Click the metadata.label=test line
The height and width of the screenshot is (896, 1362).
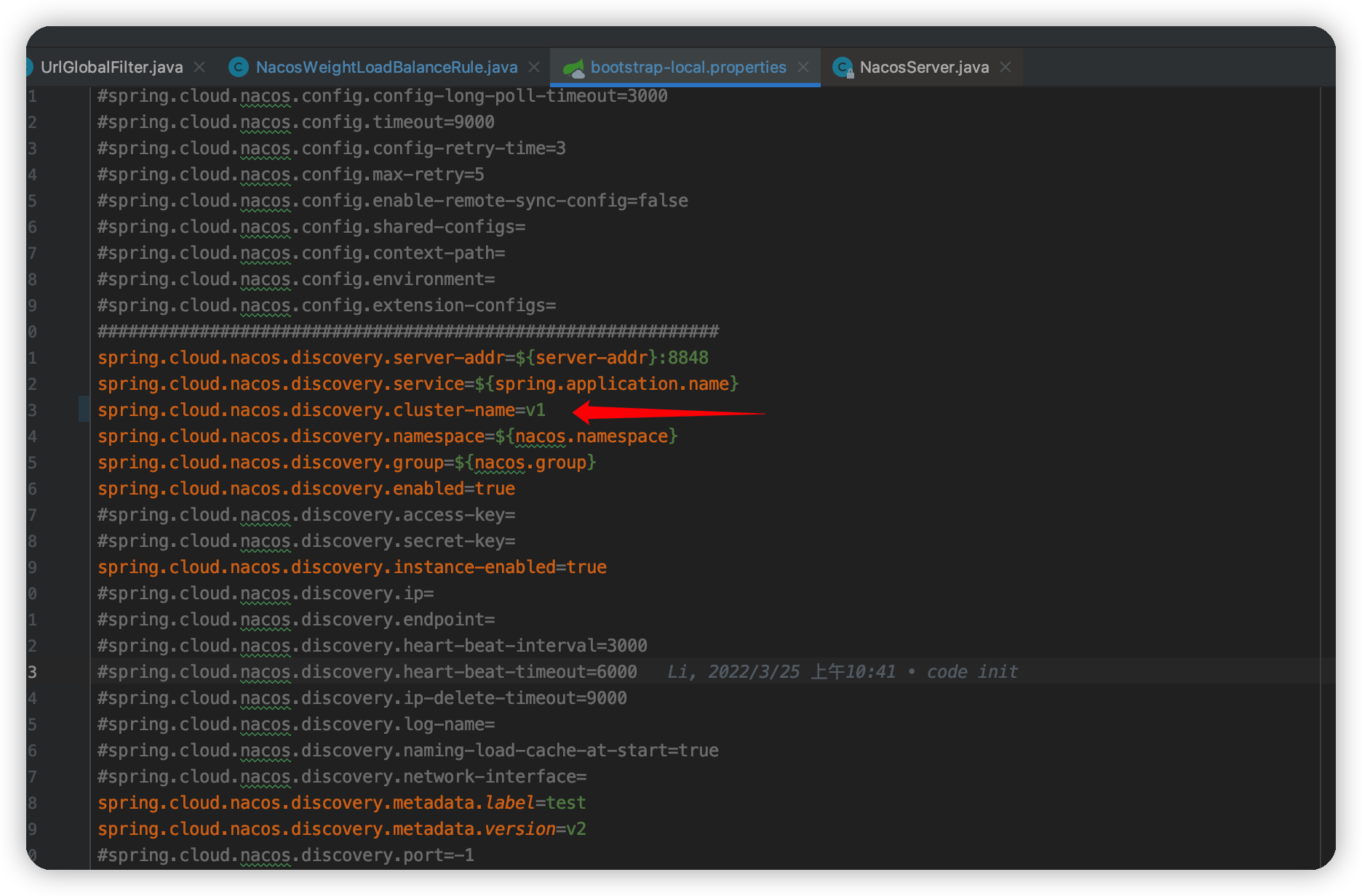coord(342,803)
